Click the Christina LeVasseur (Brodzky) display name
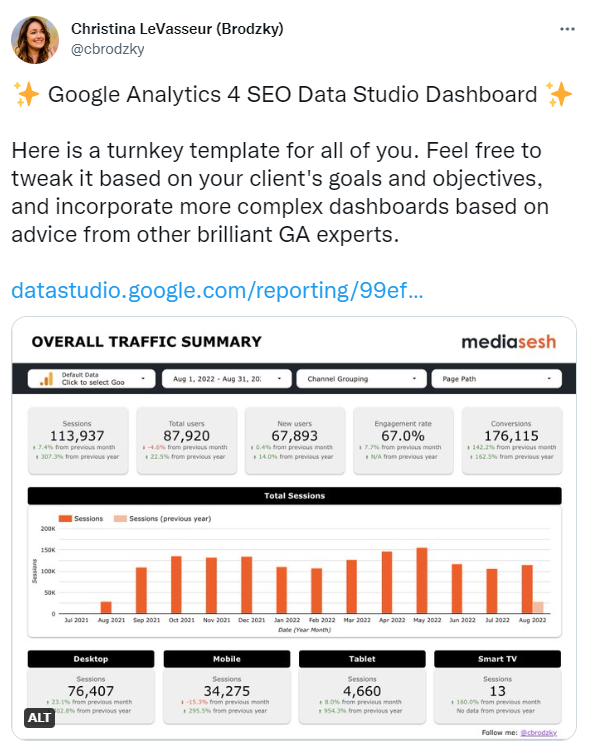This screenshot has width=591, height=749. (177, 29)
